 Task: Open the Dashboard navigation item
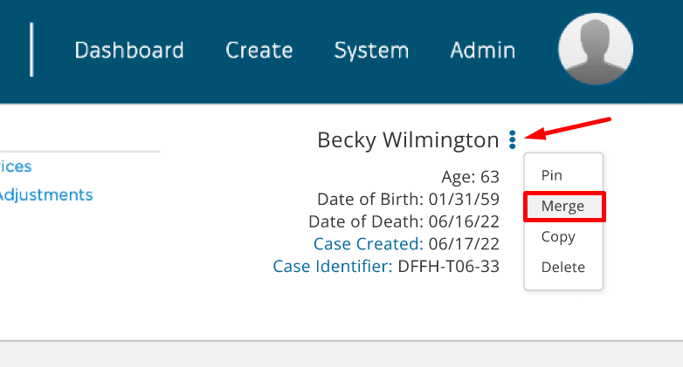[x=129, y=50]
